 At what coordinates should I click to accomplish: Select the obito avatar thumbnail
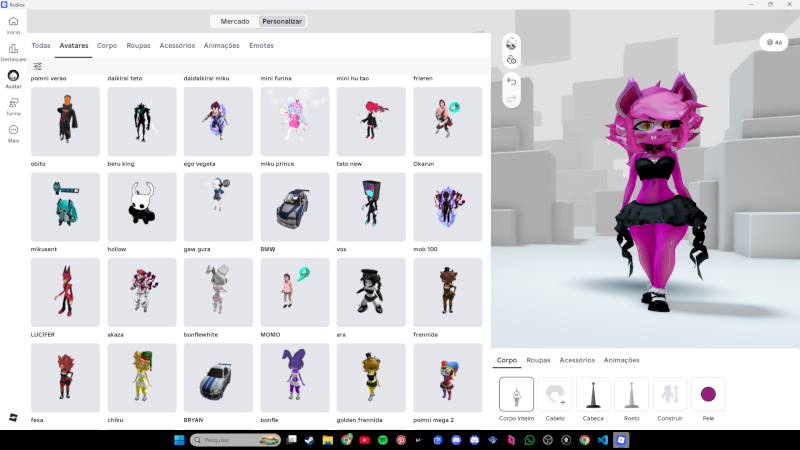pos(65,121)
